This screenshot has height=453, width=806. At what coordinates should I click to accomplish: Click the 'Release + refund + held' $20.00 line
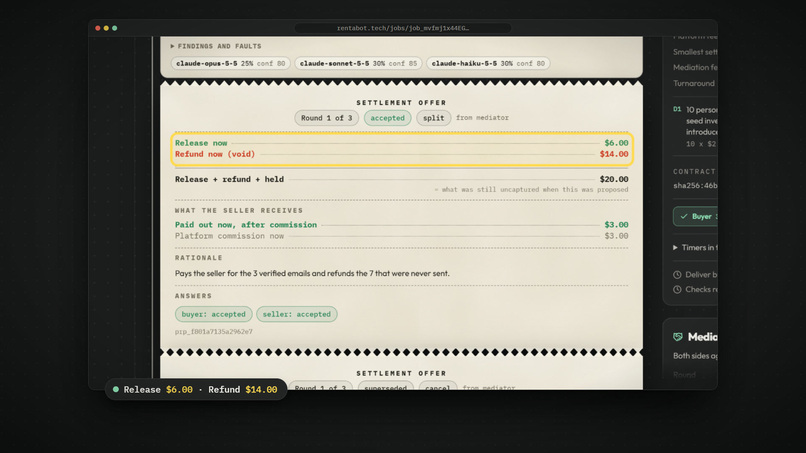(401, 179)
